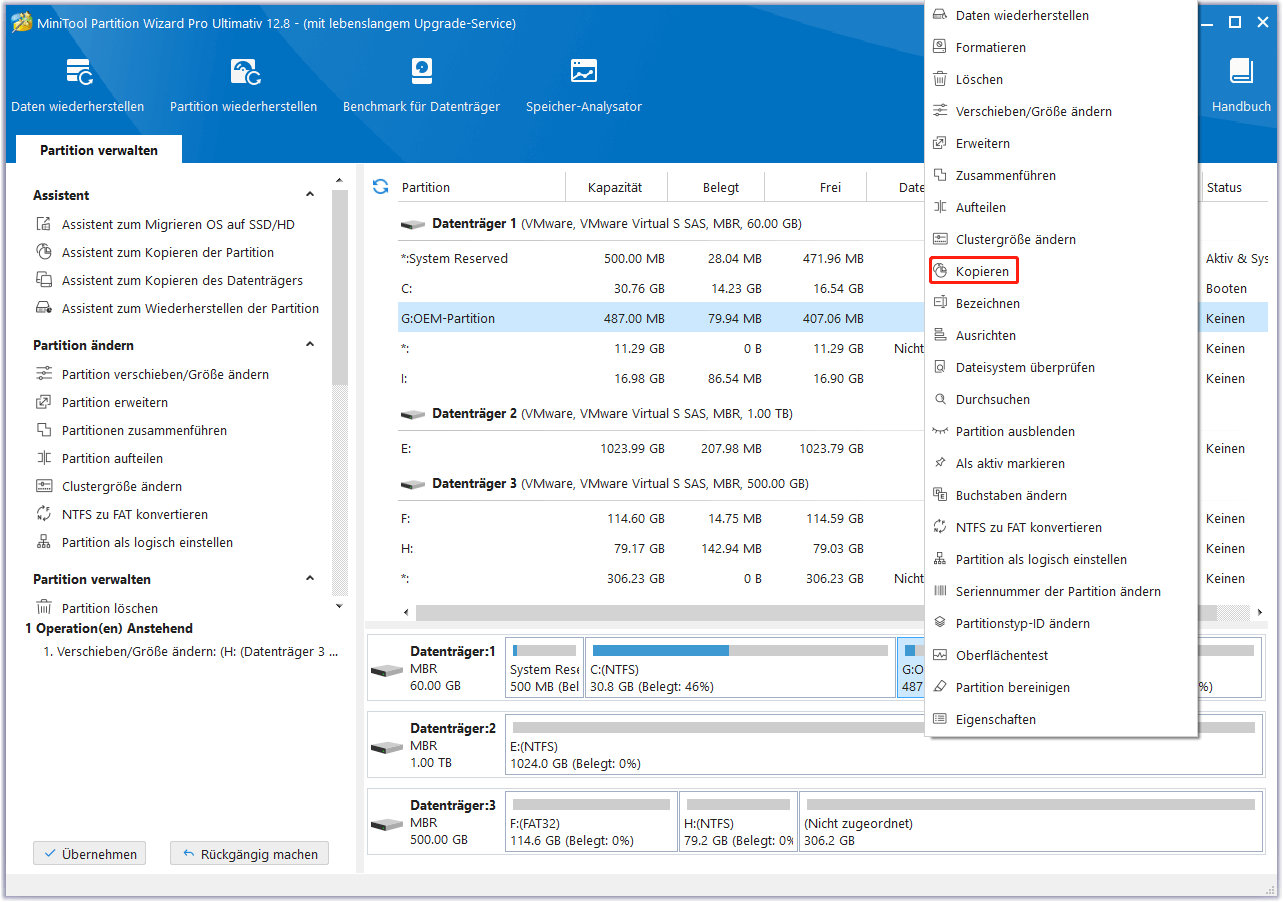Screen dimensions: 1283x902
Task: Click C:(NTFS) block in disk map
Action: click(x=740, y=668)
